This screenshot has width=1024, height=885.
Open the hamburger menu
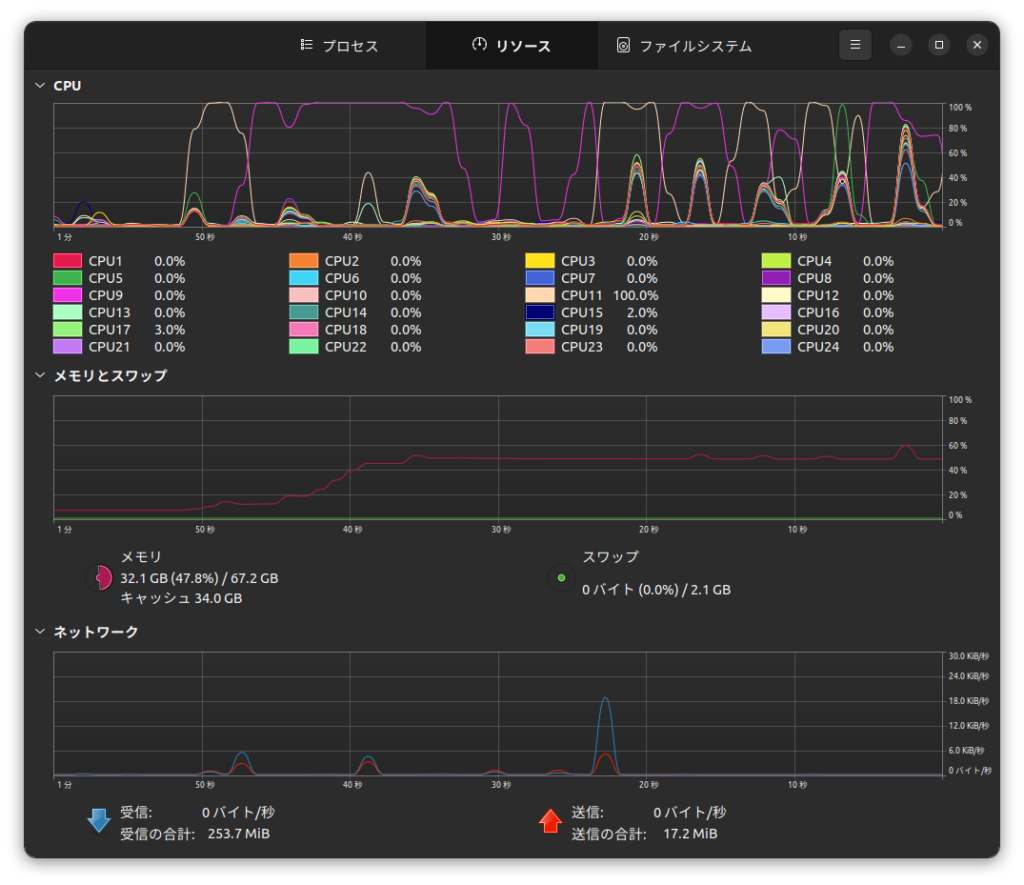(x=855, y=44)
